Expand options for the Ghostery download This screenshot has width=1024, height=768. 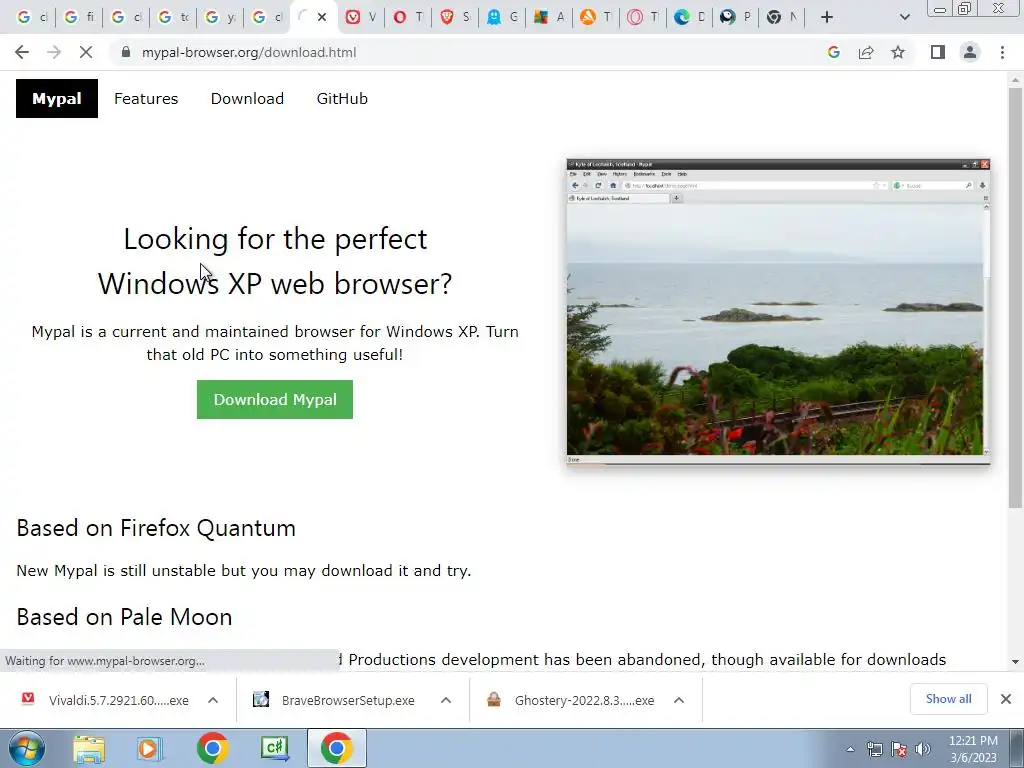pyautogui.click(x=679, y=700)
